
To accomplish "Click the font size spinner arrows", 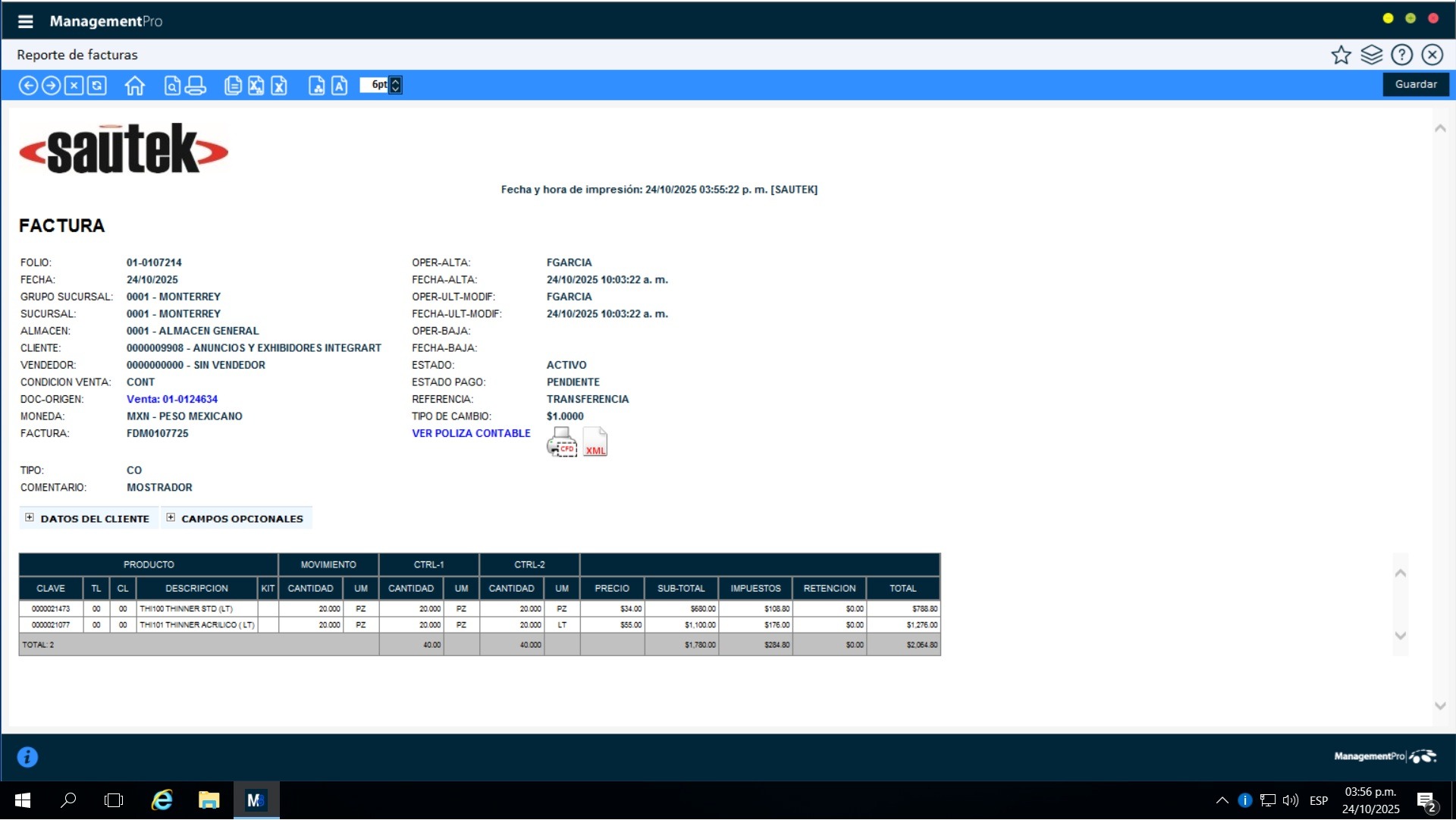I will (x=396, y=85).
